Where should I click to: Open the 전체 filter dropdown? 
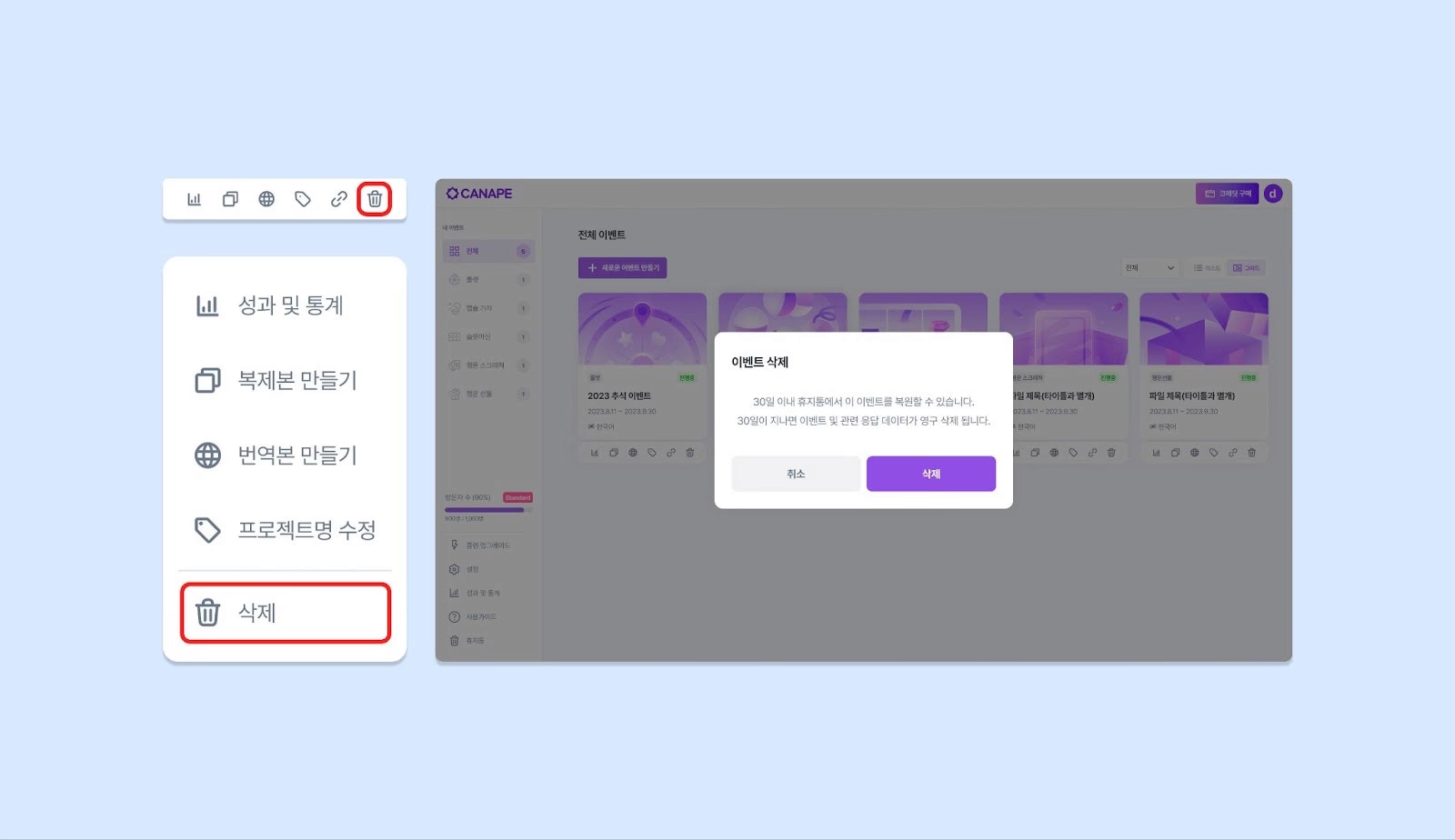(1150, 267)
